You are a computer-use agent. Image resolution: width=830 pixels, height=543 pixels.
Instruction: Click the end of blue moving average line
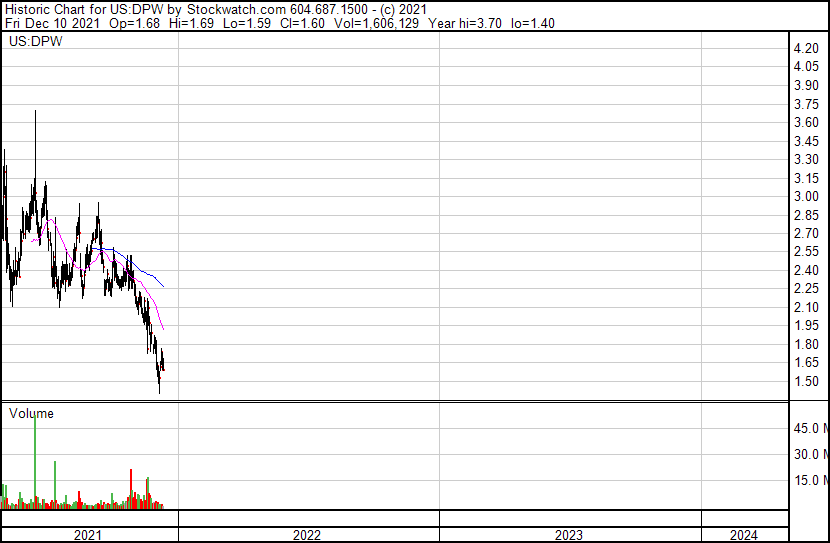[x=163, y=287]
